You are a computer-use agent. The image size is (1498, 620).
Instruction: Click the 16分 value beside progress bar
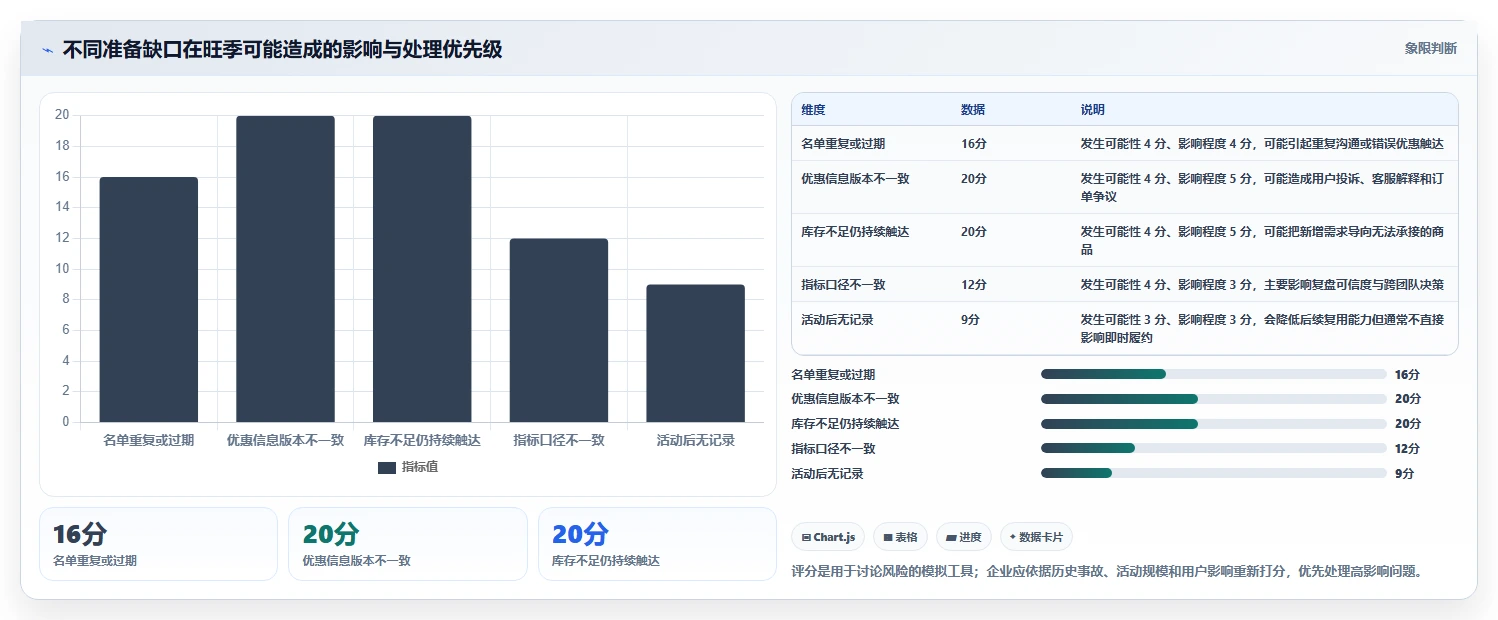1407,374
